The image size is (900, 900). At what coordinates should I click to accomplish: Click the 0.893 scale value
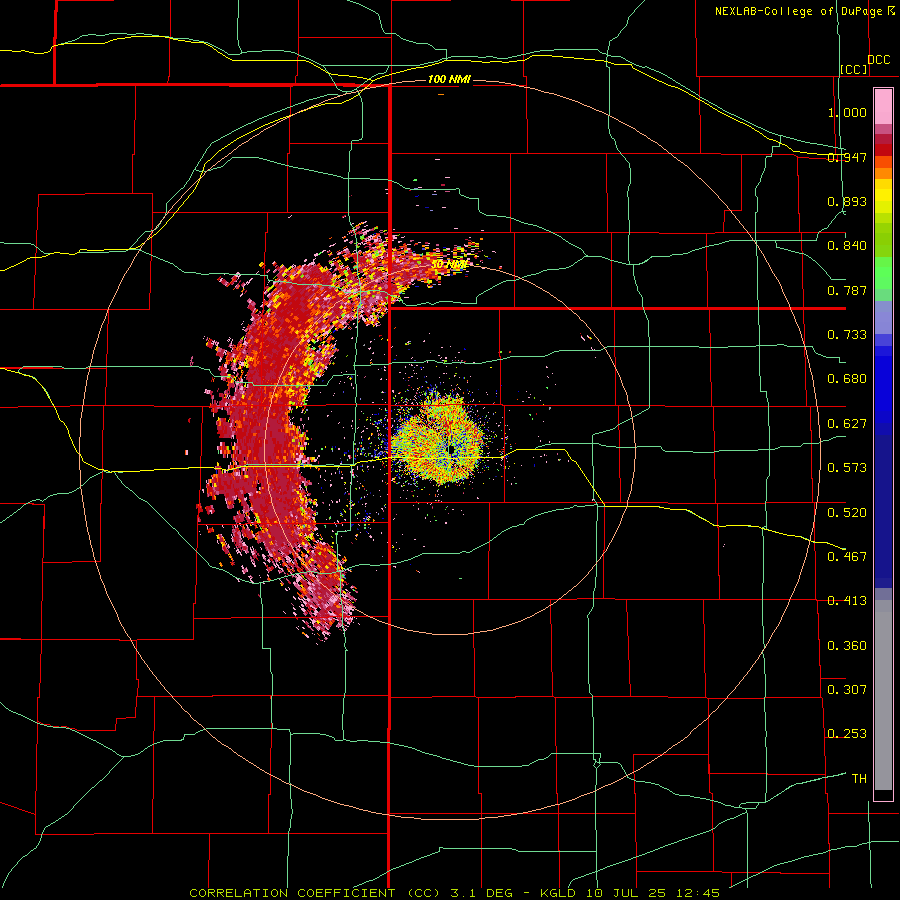(x=847, y=201)
